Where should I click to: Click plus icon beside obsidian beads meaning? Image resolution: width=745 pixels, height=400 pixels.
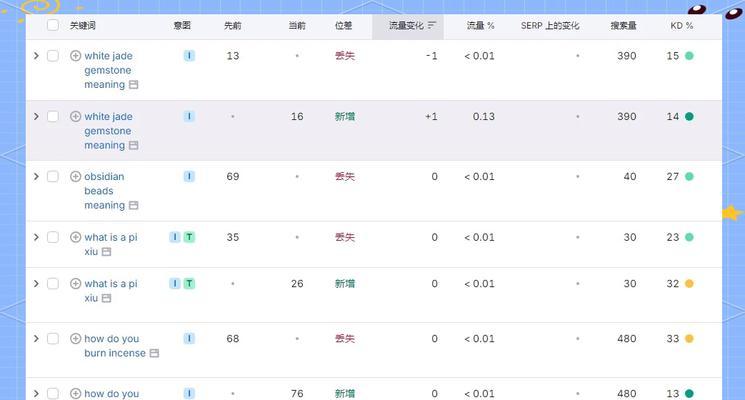point(75,176)
